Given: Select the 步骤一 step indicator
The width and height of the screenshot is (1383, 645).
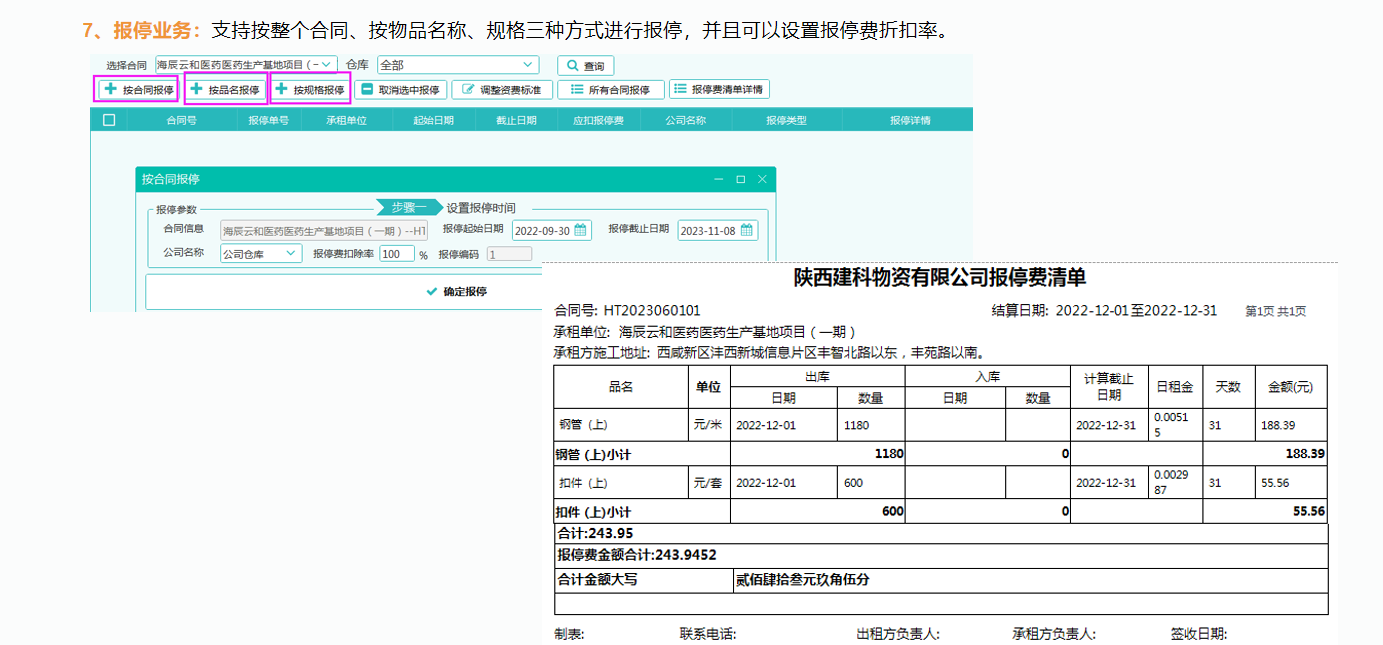Looking at the screenshot, I should [409, 207].
